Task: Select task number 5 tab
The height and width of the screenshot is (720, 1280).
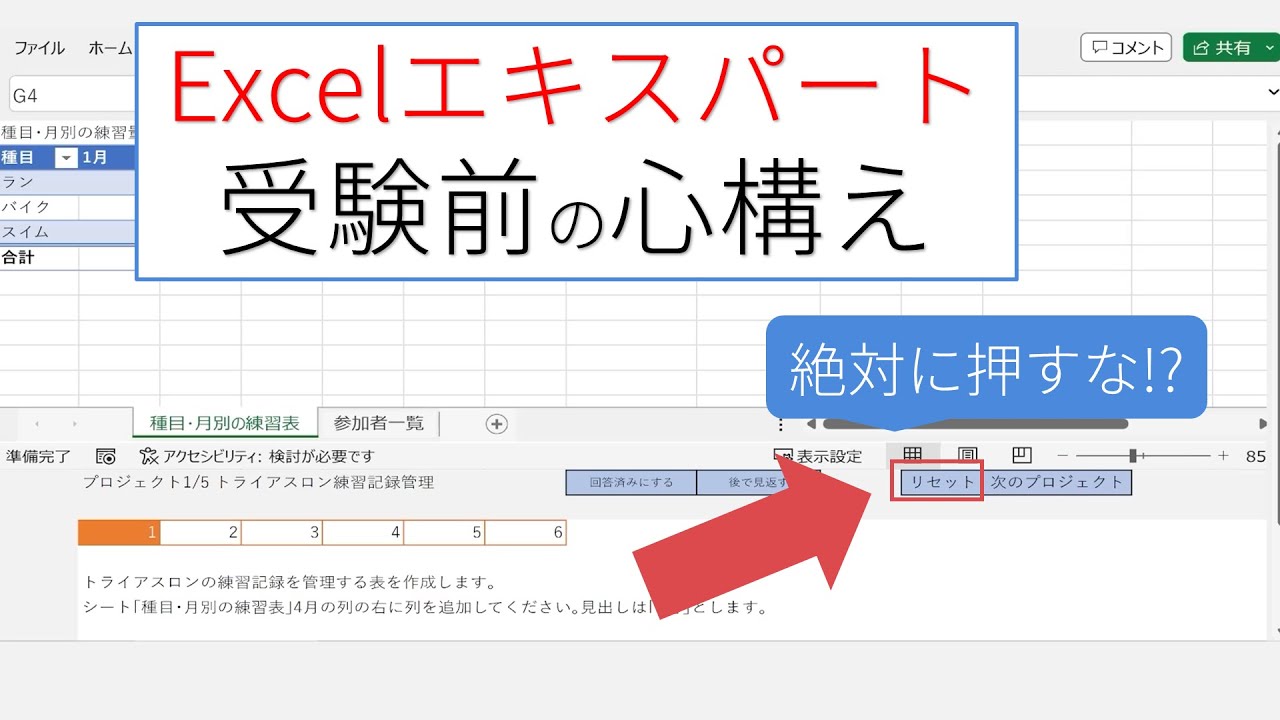Action: pyautogui.click(x=444, y=533)
